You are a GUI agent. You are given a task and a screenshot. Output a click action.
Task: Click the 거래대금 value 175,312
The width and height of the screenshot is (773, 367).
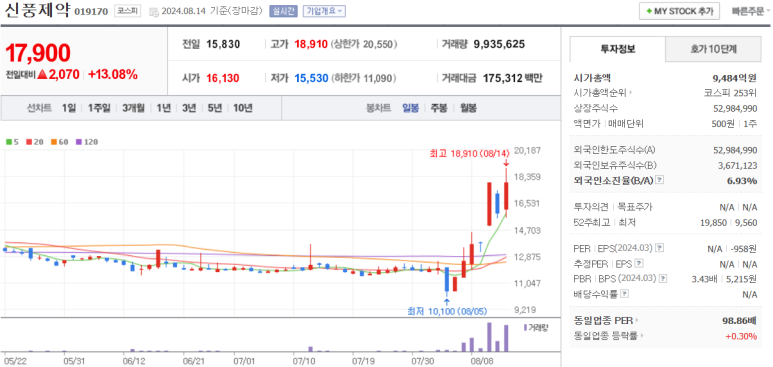(502, 78)
